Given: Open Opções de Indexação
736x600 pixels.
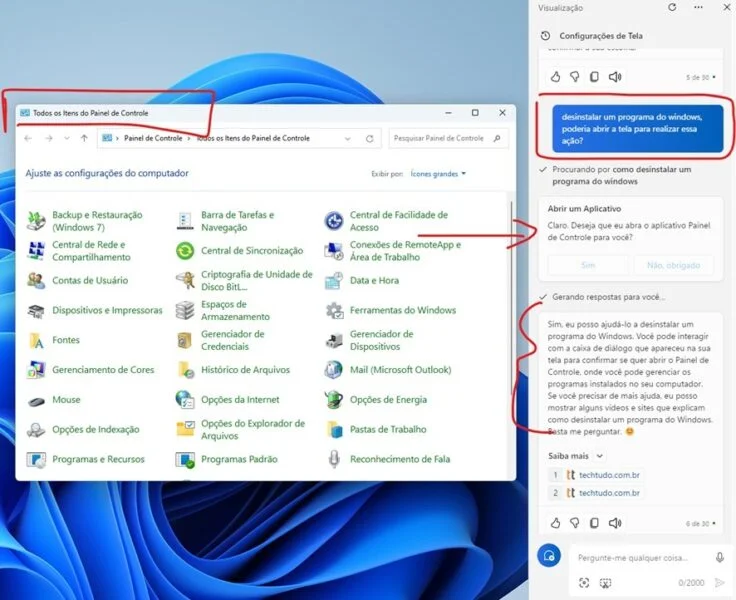Looking at the screenshot, I should click(83, 430).
